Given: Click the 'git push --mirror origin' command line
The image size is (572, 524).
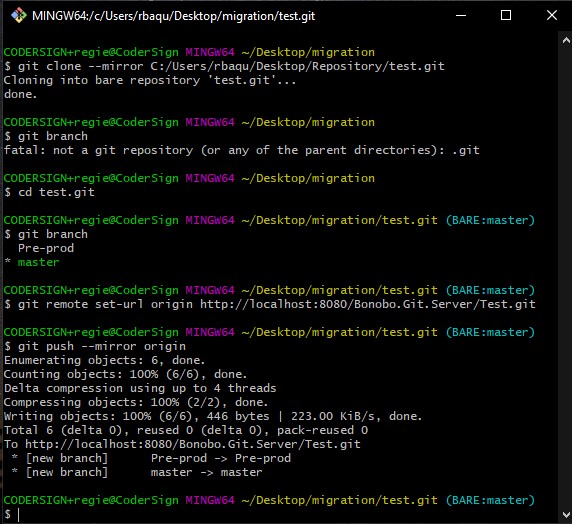Looking at the screenshot, I should [x=95, y=346].
